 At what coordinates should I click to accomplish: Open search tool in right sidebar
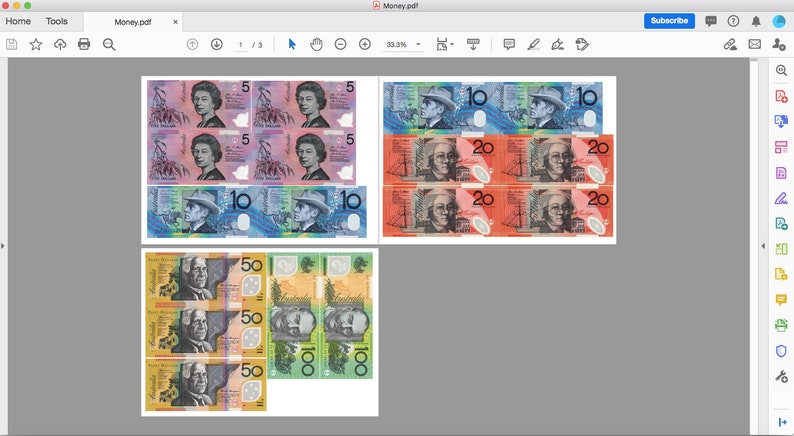[x=781, y=70]
